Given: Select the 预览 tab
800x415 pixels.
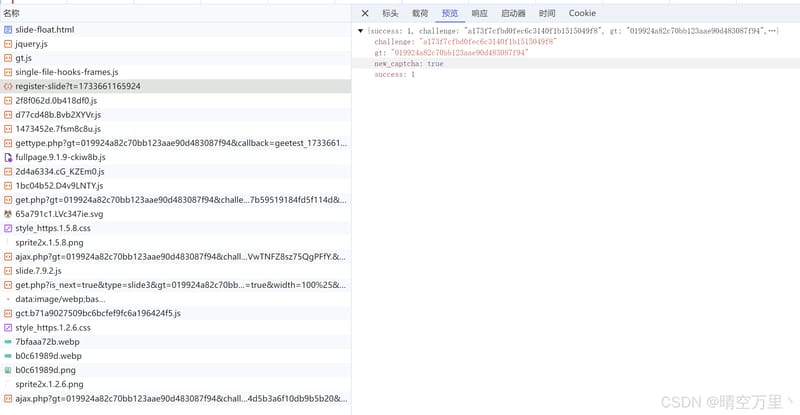Looking at the screenshot, I should tap(449, 13).
